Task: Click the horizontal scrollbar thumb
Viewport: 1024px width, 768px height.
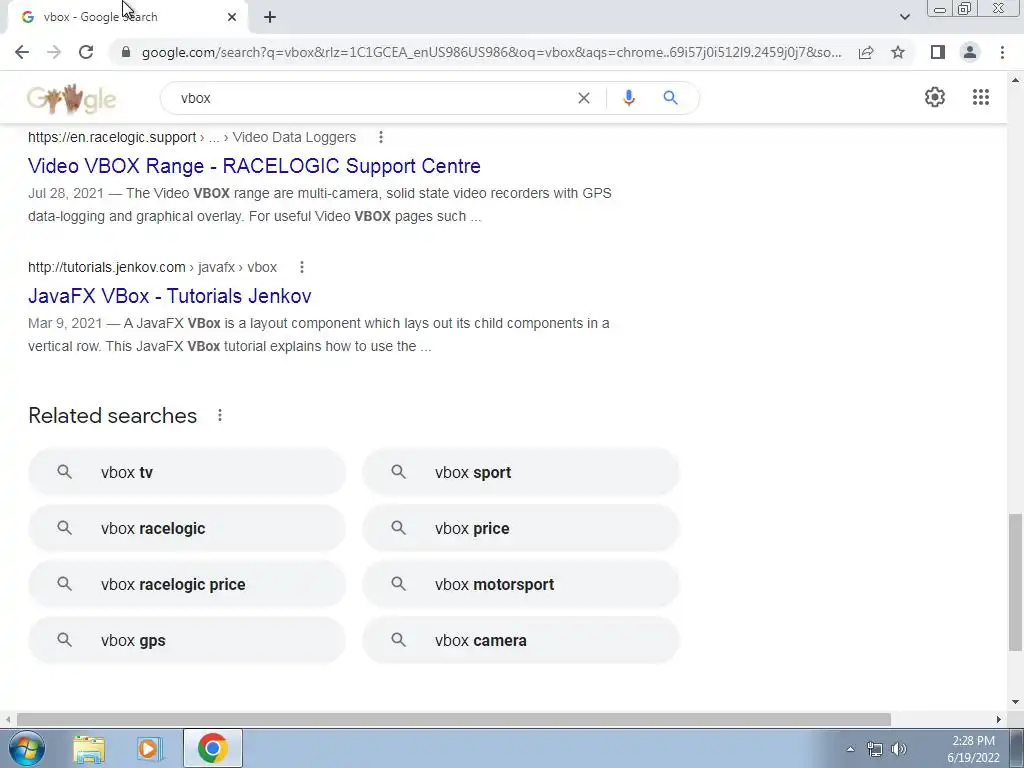Action: [453, 719]
